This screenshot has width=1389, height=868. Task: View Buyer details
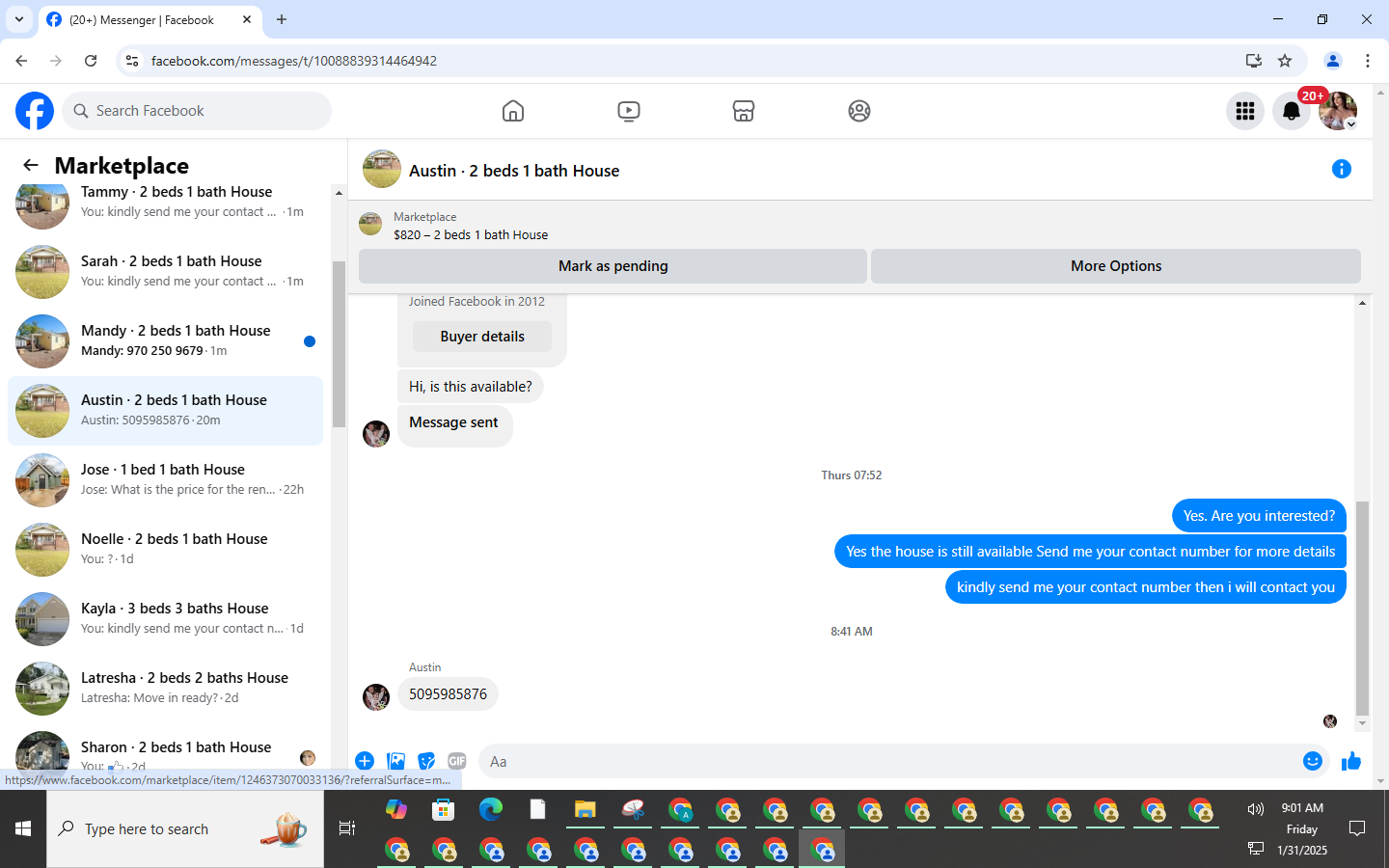coord(482,337)
